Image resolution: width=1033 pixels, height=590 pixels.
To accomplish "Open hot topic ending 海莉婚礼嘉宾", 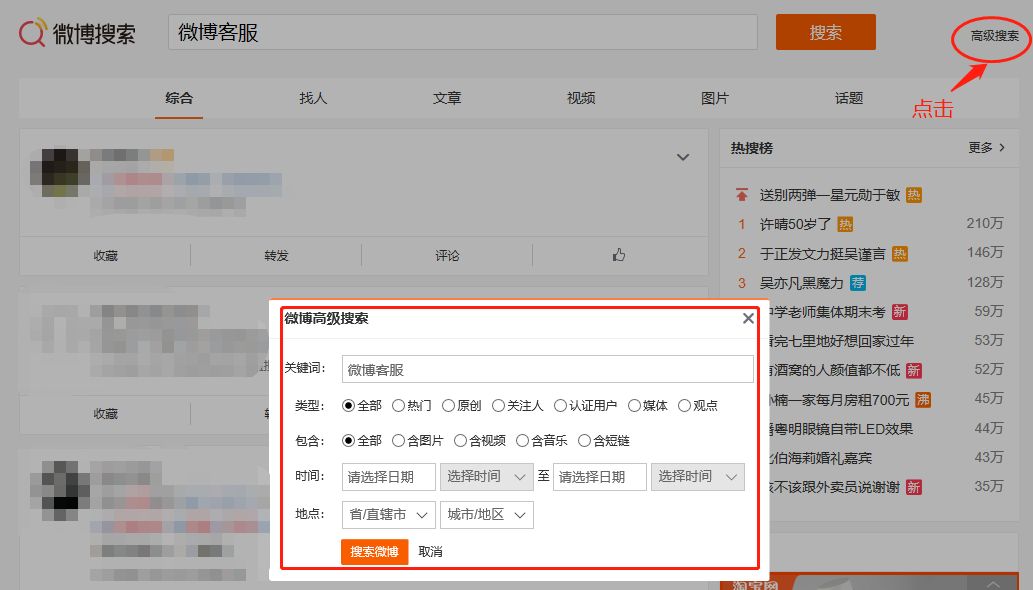I will 820,458.
